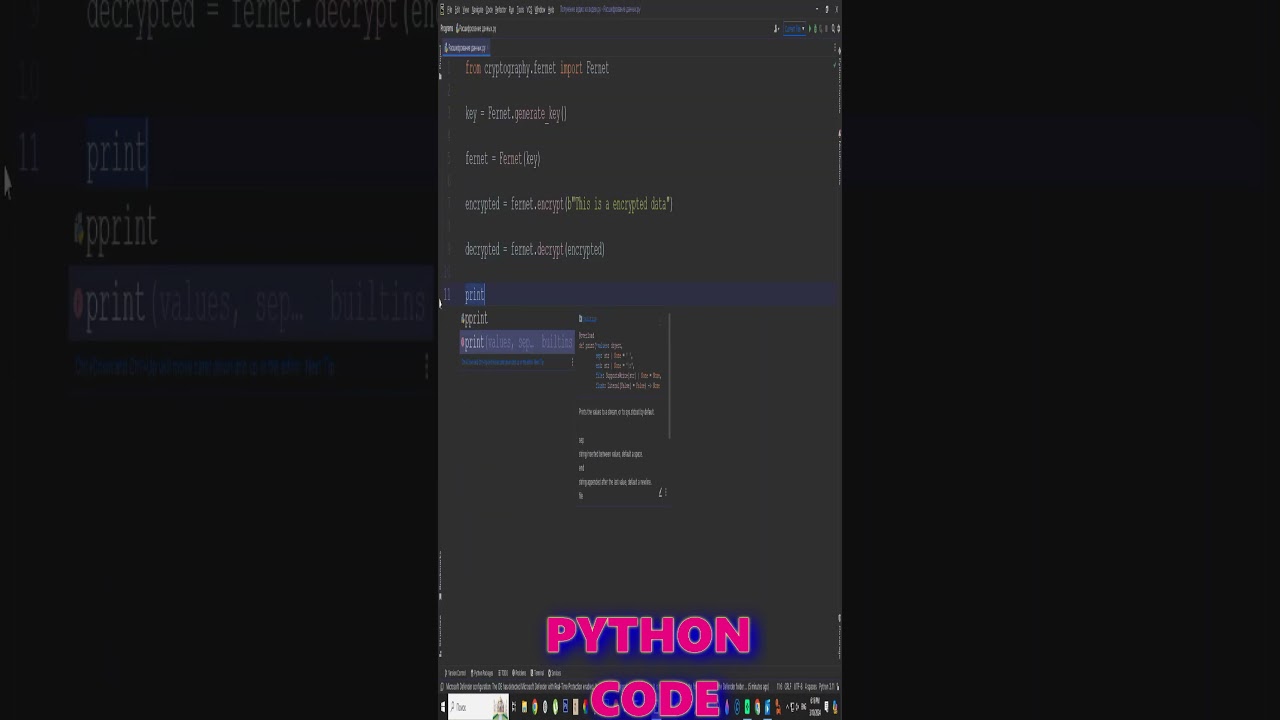
Task: Open the Refactor menu
Action: click(500, 10)
